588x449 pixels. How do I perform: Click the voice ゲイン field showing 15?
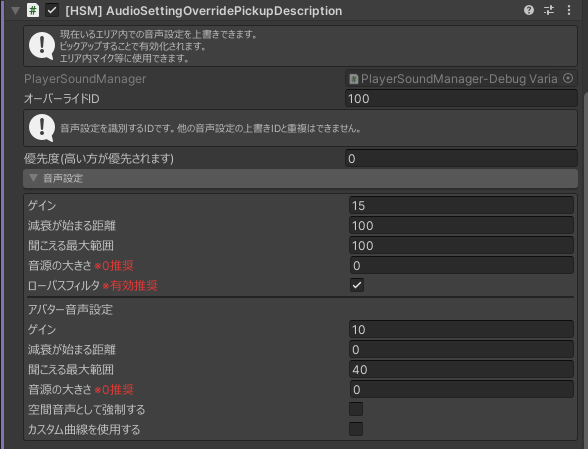click(x=461, y=206)
